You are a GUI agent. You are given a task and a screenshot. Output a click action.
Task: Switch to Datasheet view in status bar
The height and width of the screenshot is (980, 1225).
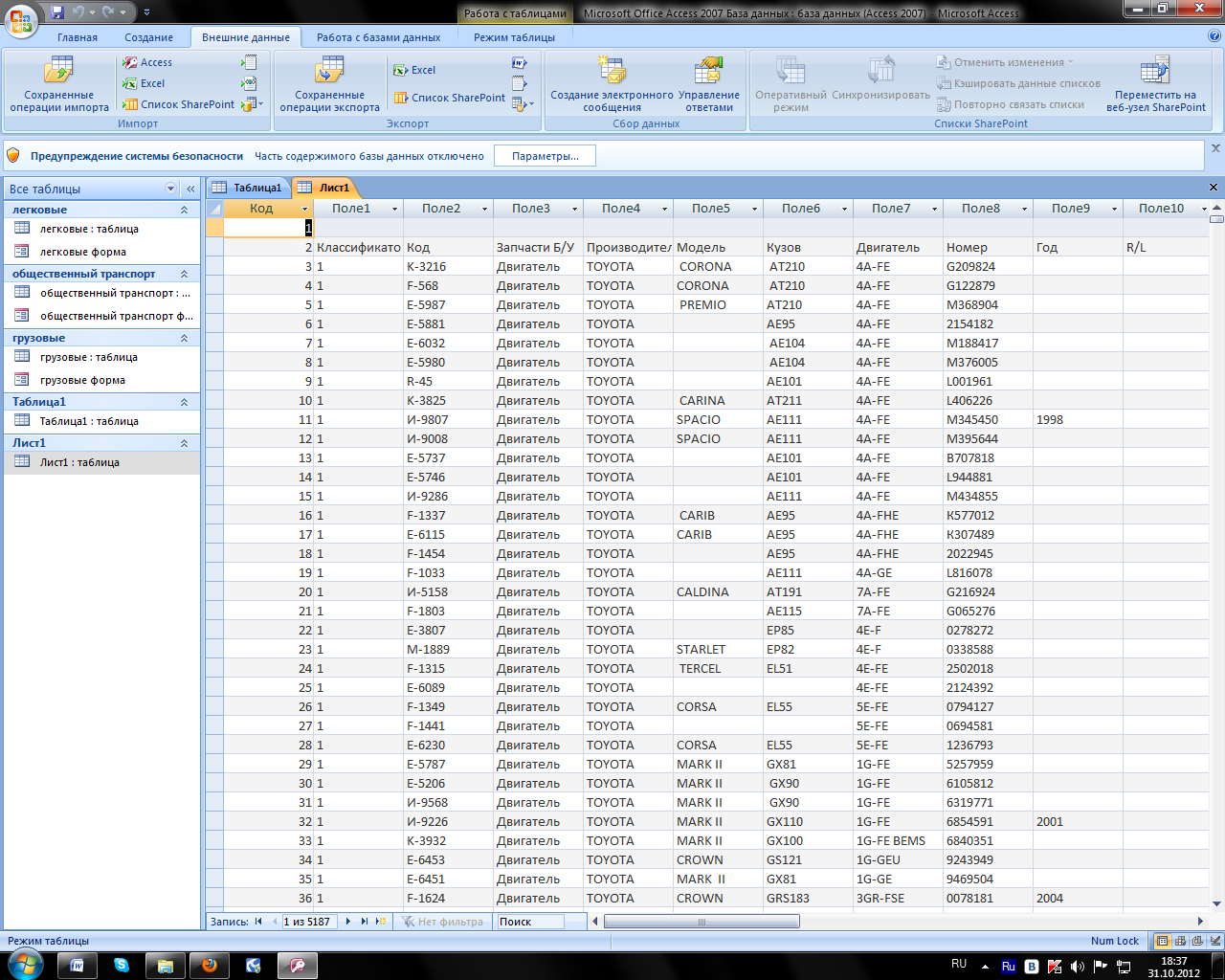point(1163,941)
